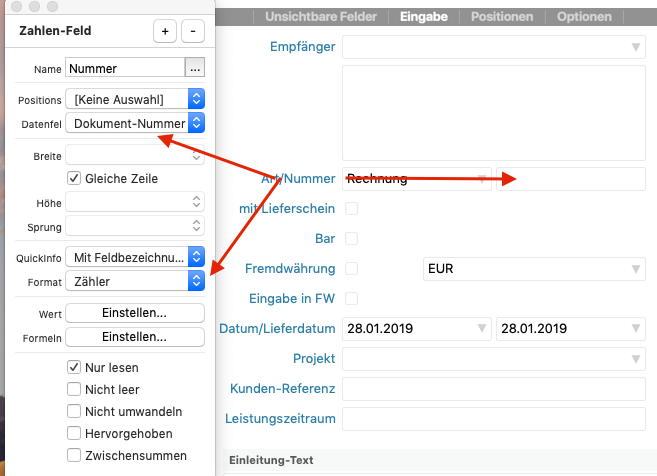Uncheck the Nur lesen checkbox

(74, 367)
